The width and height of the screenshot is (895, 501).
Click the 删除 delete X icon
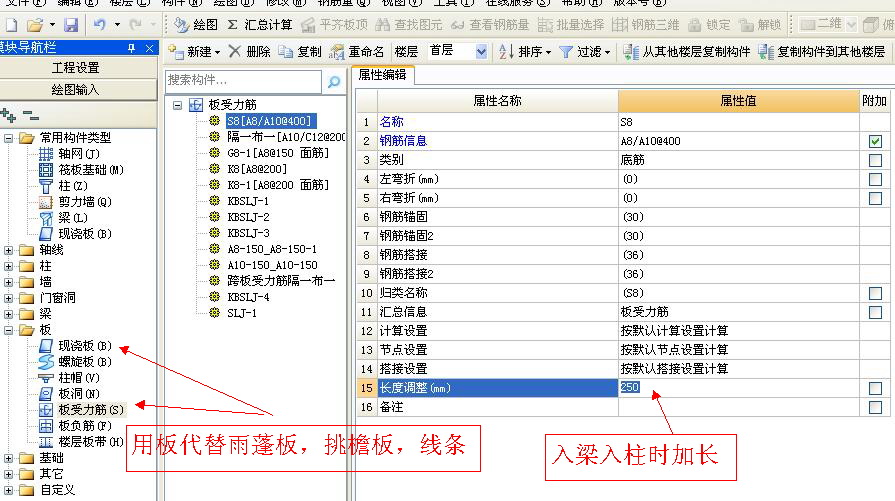coord(235,51)
